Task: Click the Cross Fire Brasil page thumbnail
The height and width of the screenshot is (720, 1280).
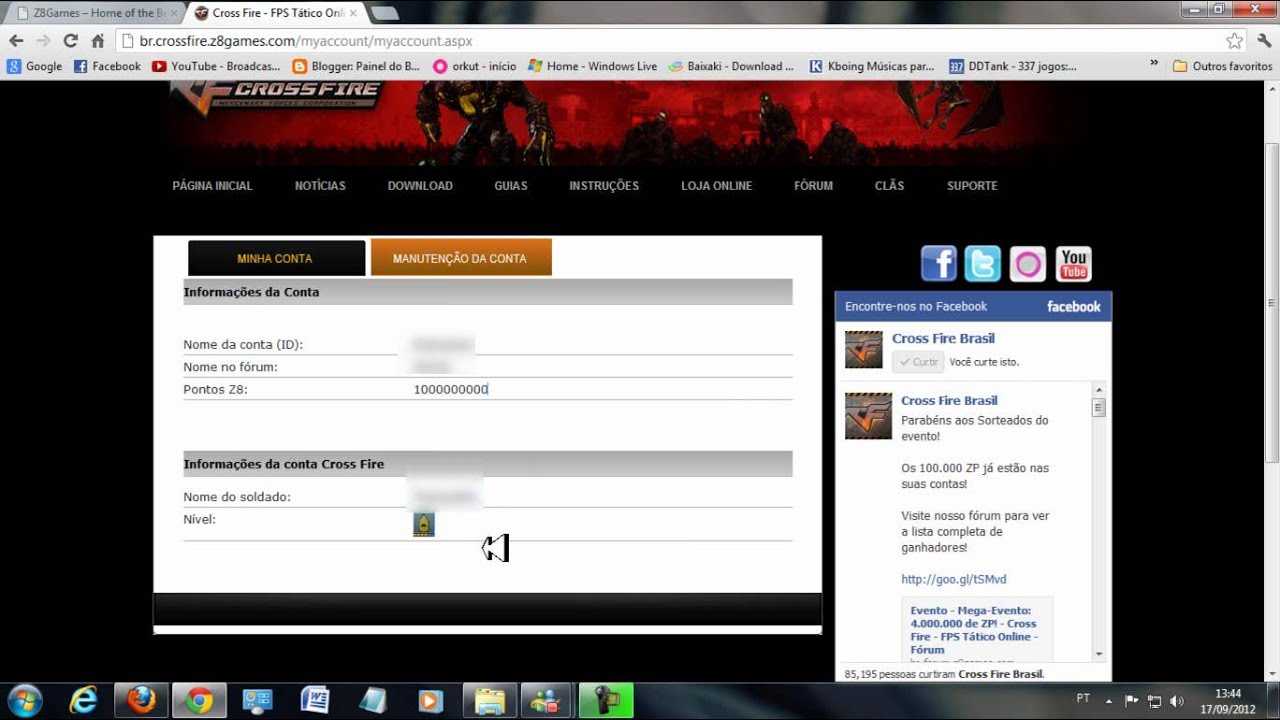Action: coord(863,350)
